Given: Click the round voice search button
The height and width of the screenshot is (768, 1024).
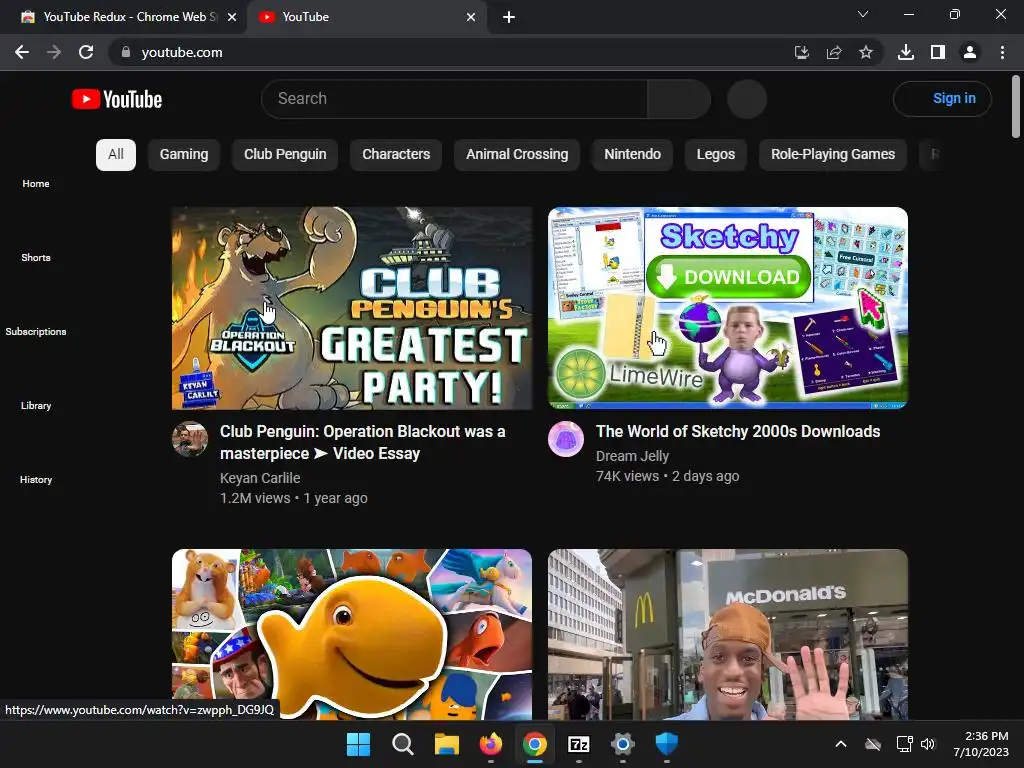Looking at the screenshot, I should 746,99.
